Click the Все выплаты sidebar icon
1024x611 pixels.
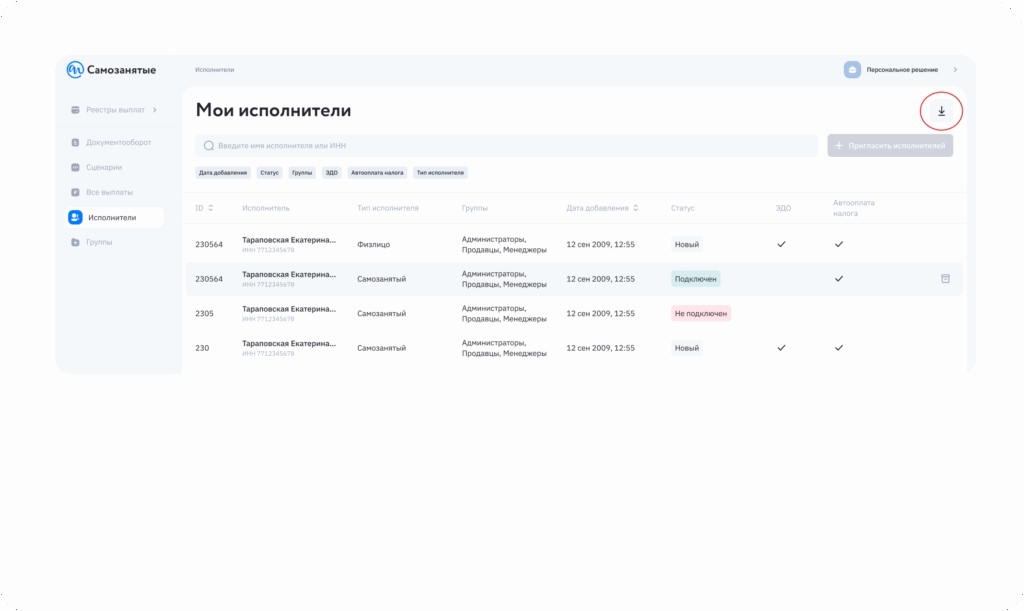[75, 192]
